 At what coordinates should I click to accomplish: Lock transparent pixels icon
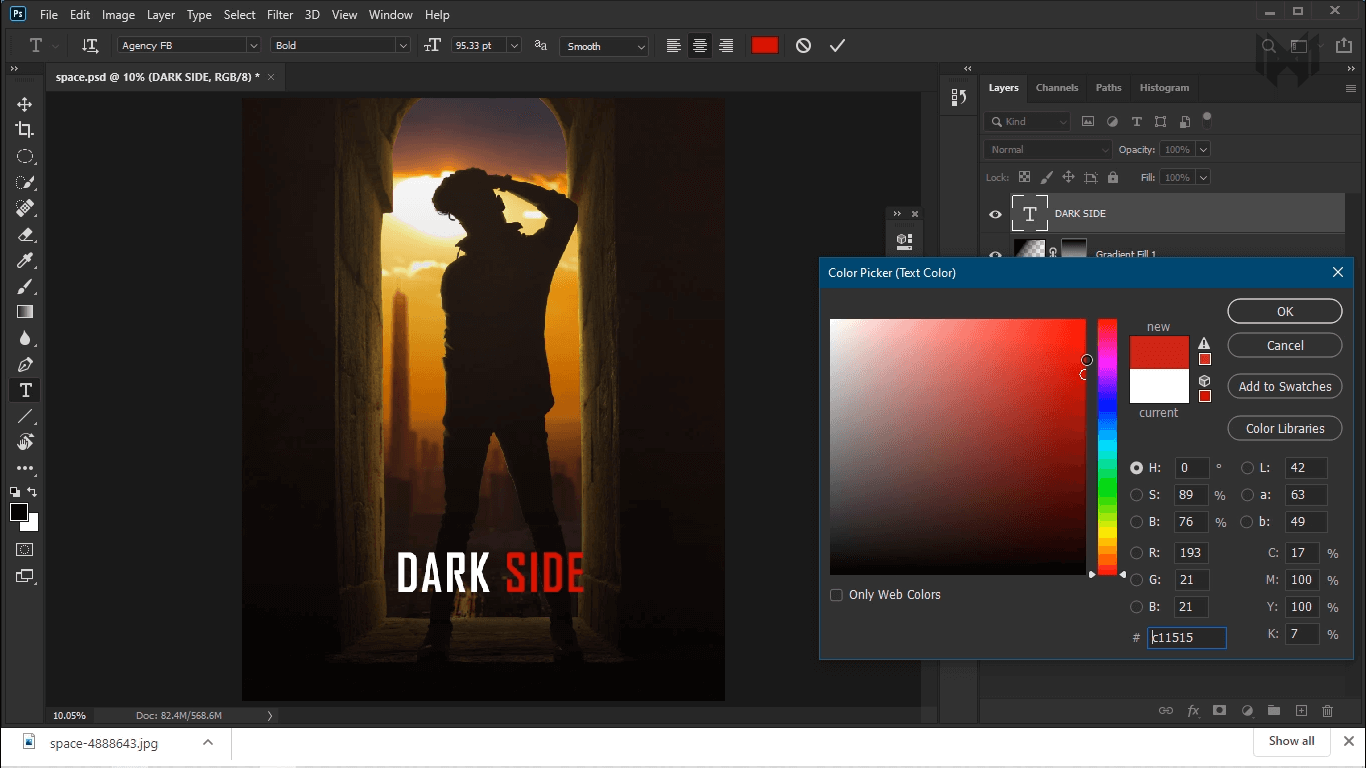click(x=1024, y=177)
